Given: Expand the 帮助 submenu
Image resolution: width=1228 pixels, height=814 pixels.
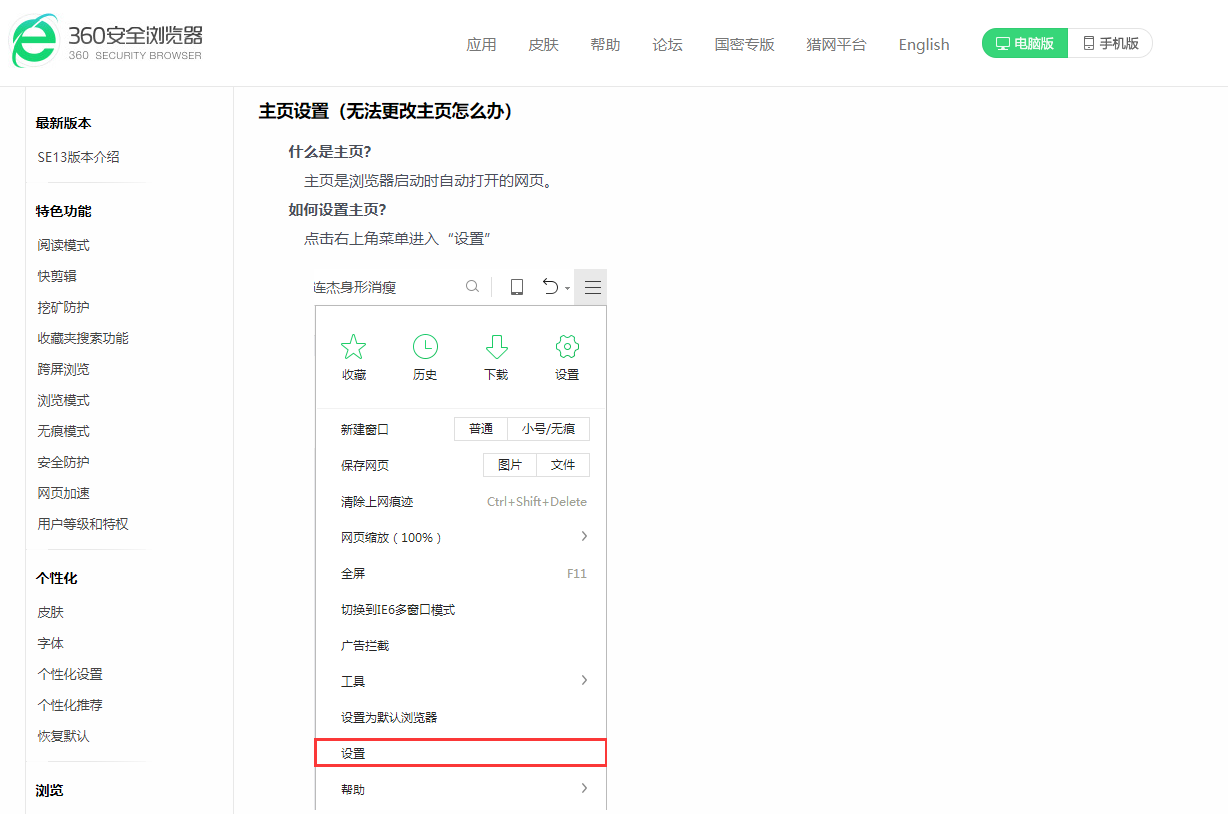Looking at the screenshot, I should click(x=584, y=788).
